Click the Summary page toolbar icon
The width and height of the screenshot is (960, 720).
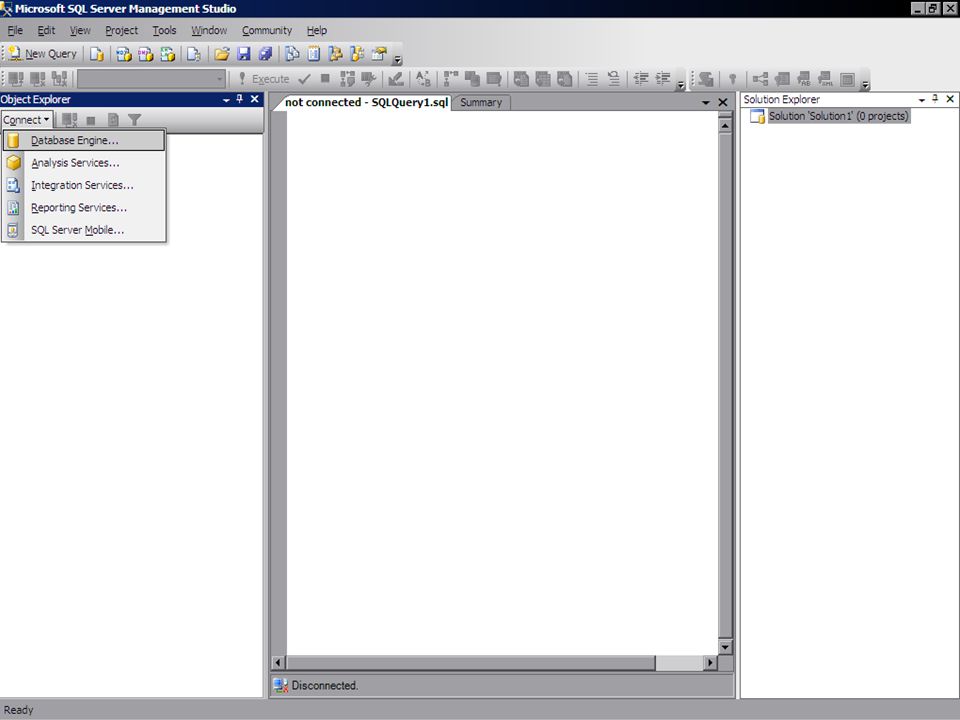pos(313,54)
